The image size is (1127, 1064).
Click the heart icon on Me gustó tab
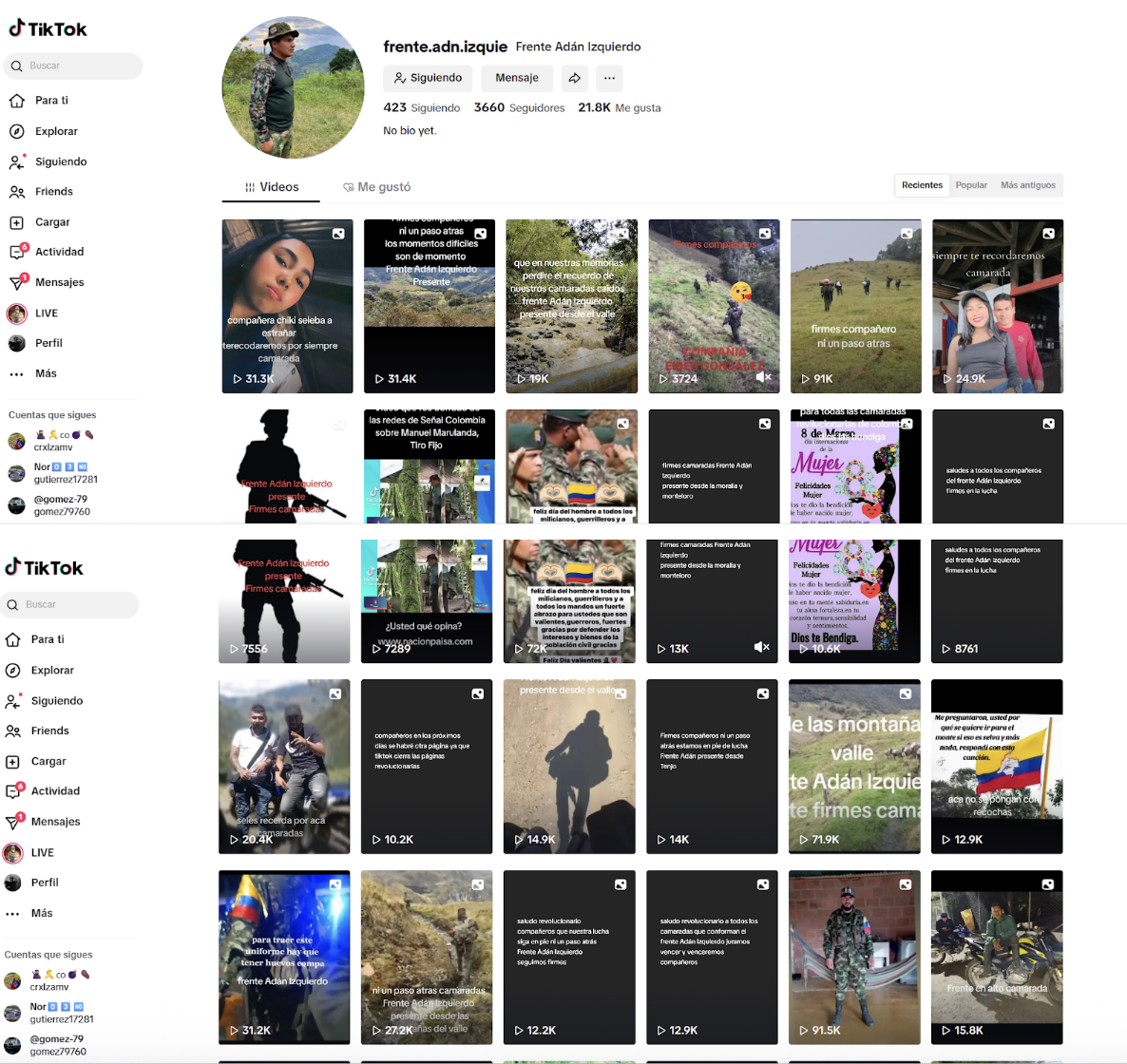click(349, 187)
